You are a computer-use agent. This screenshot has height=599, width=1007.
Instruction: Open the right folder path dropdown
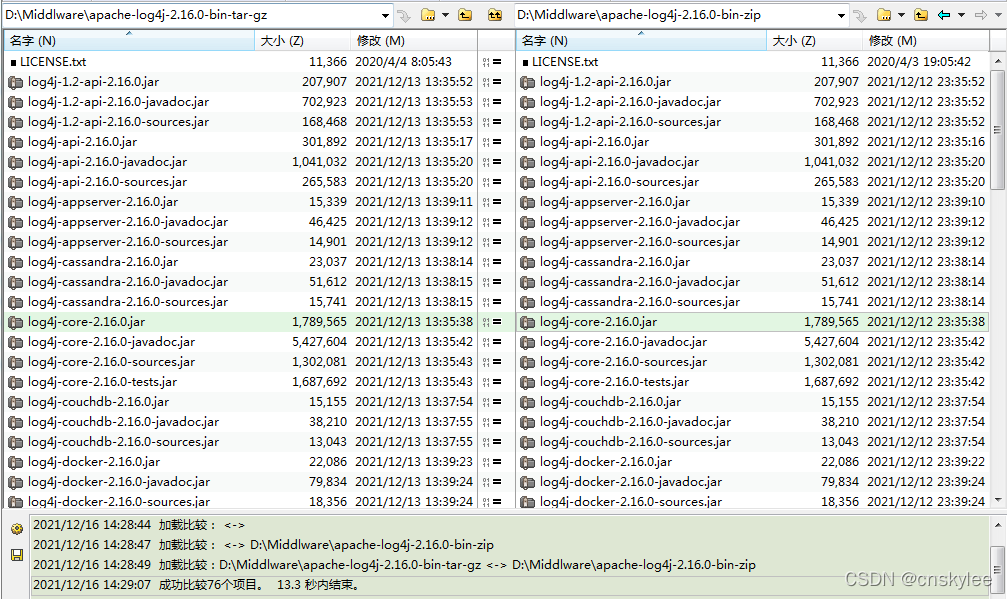click(x=841, y=15)
